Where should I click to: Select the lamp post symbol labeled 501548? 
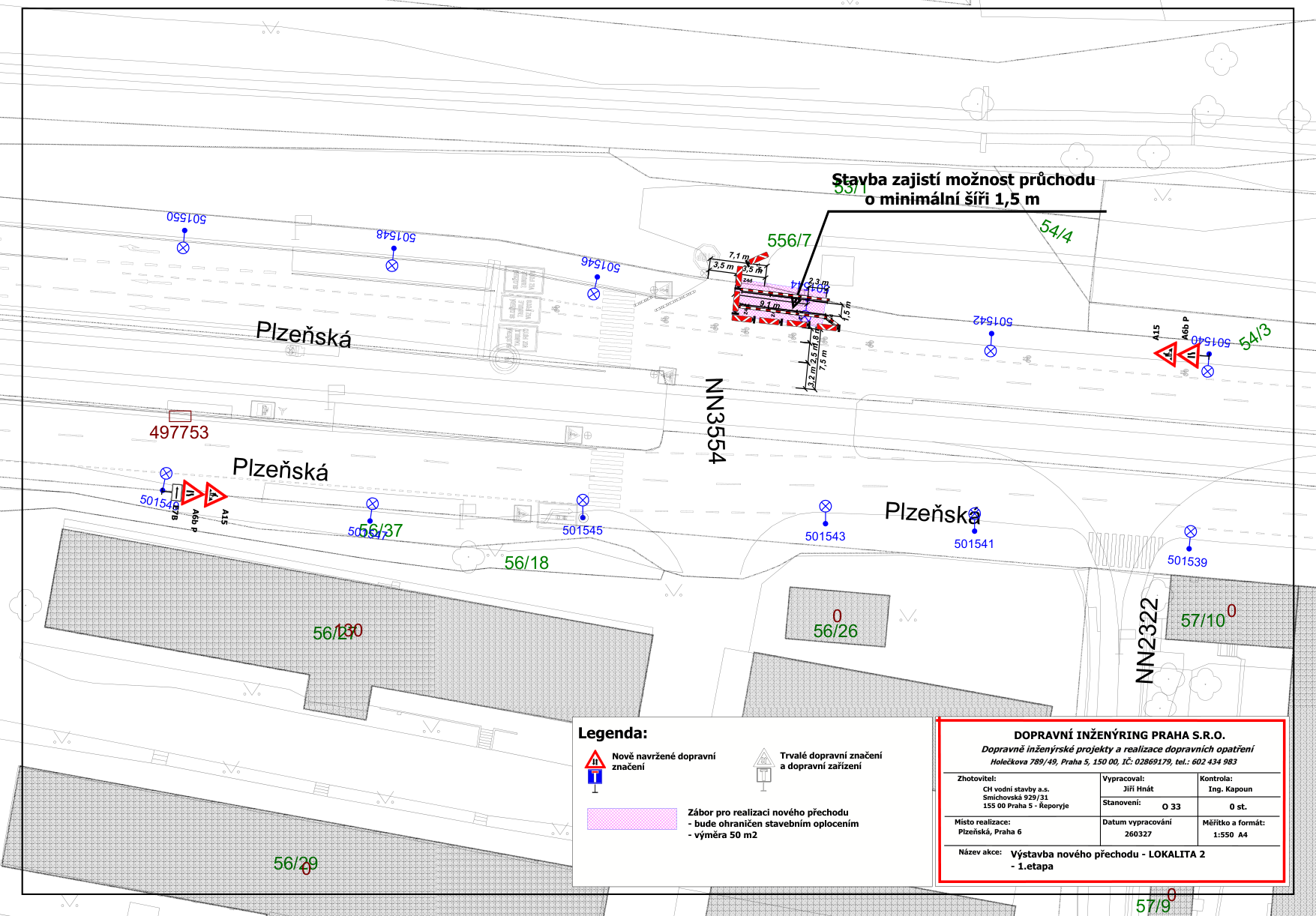[x=391, y=264]
